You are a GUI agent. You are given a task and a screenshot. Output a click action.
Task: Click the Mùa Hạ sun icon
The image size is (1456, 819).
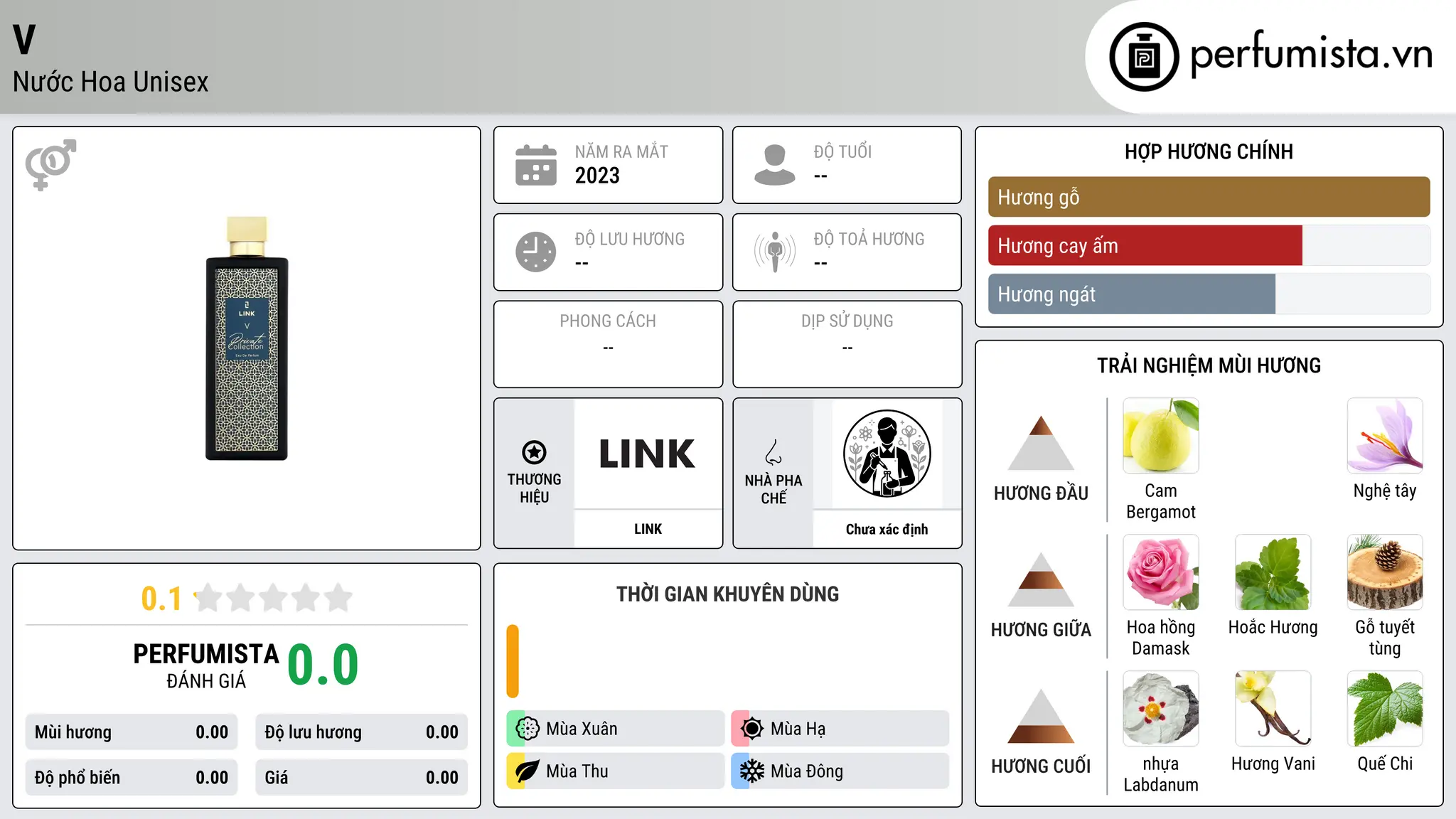pyautogui.click(x=752, y=728)
